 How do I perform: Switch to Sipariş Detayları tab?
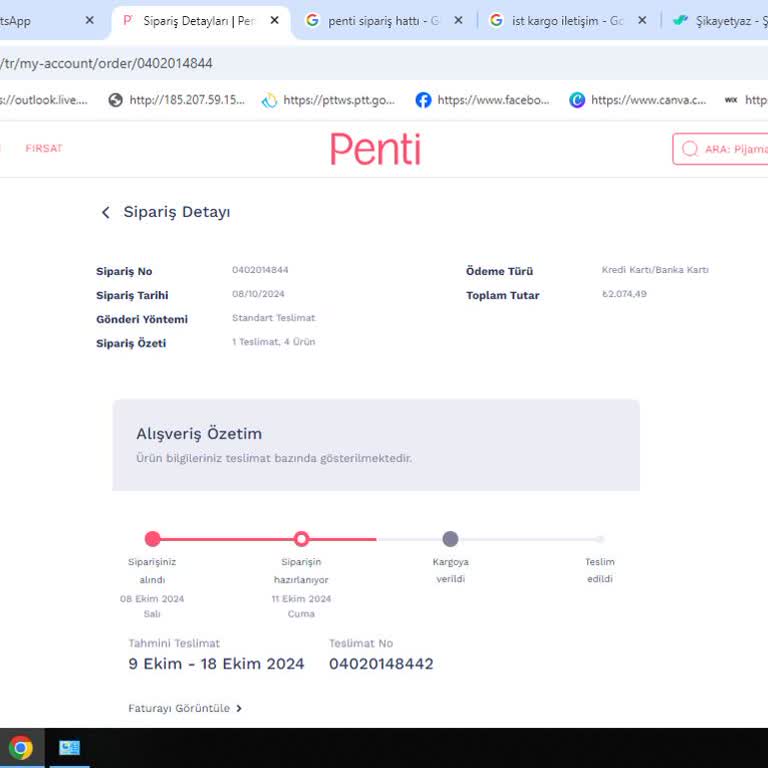click(199, 21)
